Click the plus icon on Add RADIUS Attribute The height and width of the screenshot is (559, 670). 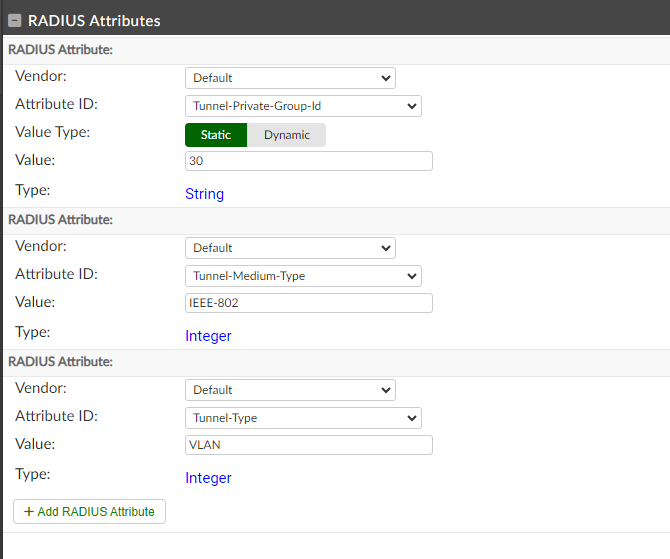tap(28, 512)
